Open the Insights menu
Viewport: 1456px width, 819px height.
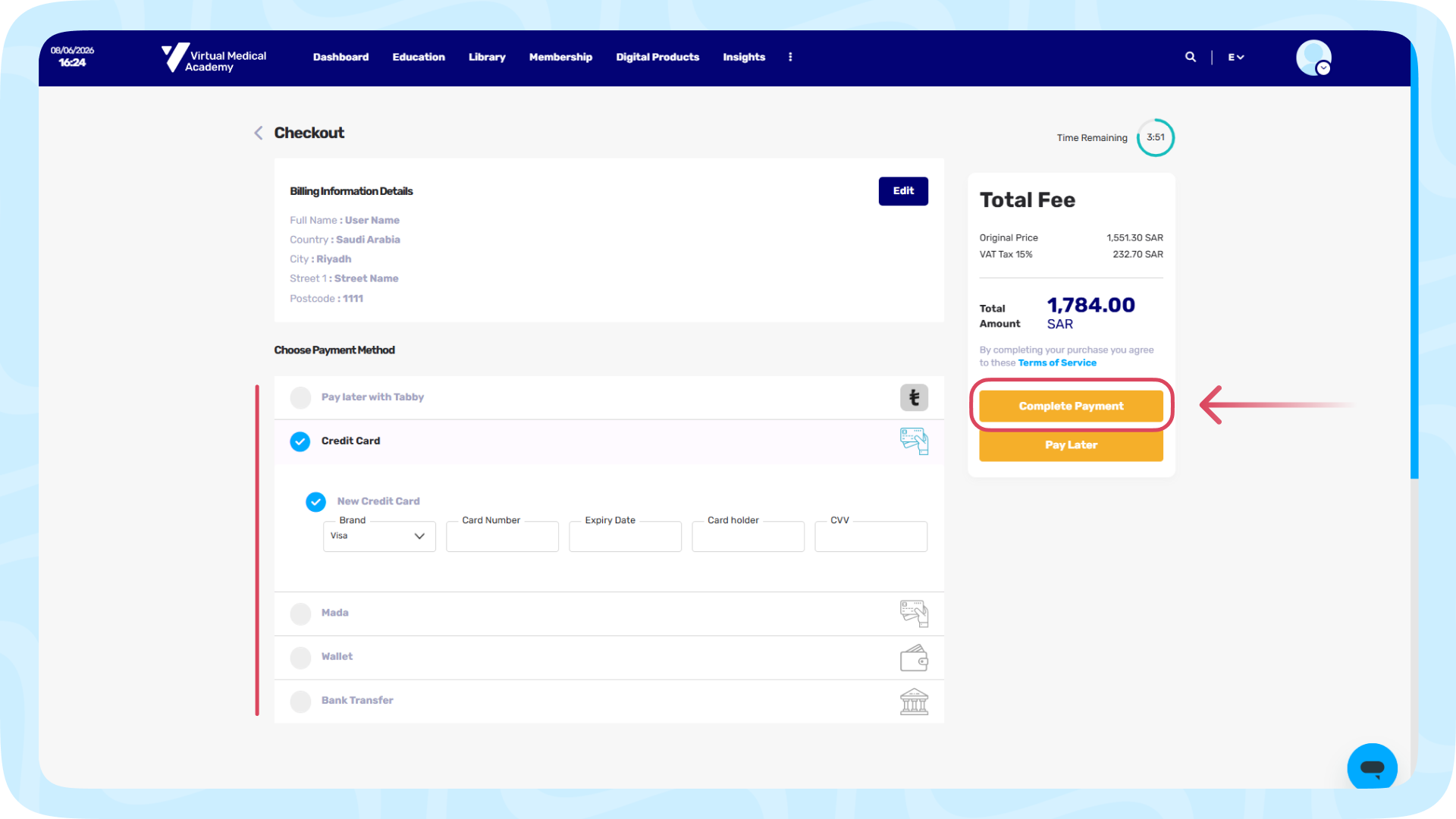click(x=744, y=57)
